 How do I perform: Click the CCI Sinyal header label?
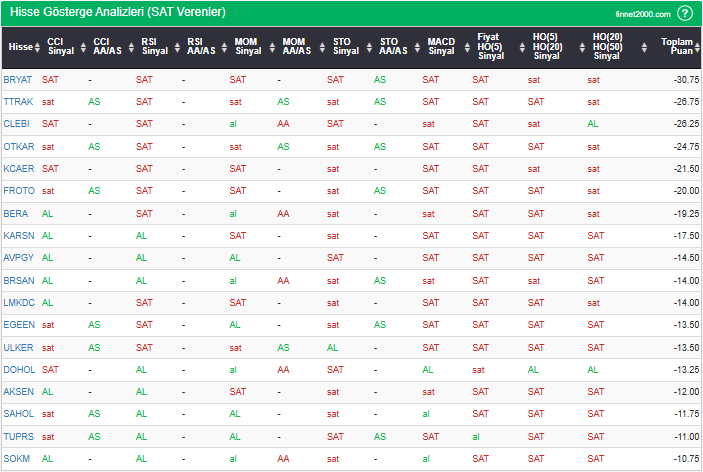tap(61, 46)
